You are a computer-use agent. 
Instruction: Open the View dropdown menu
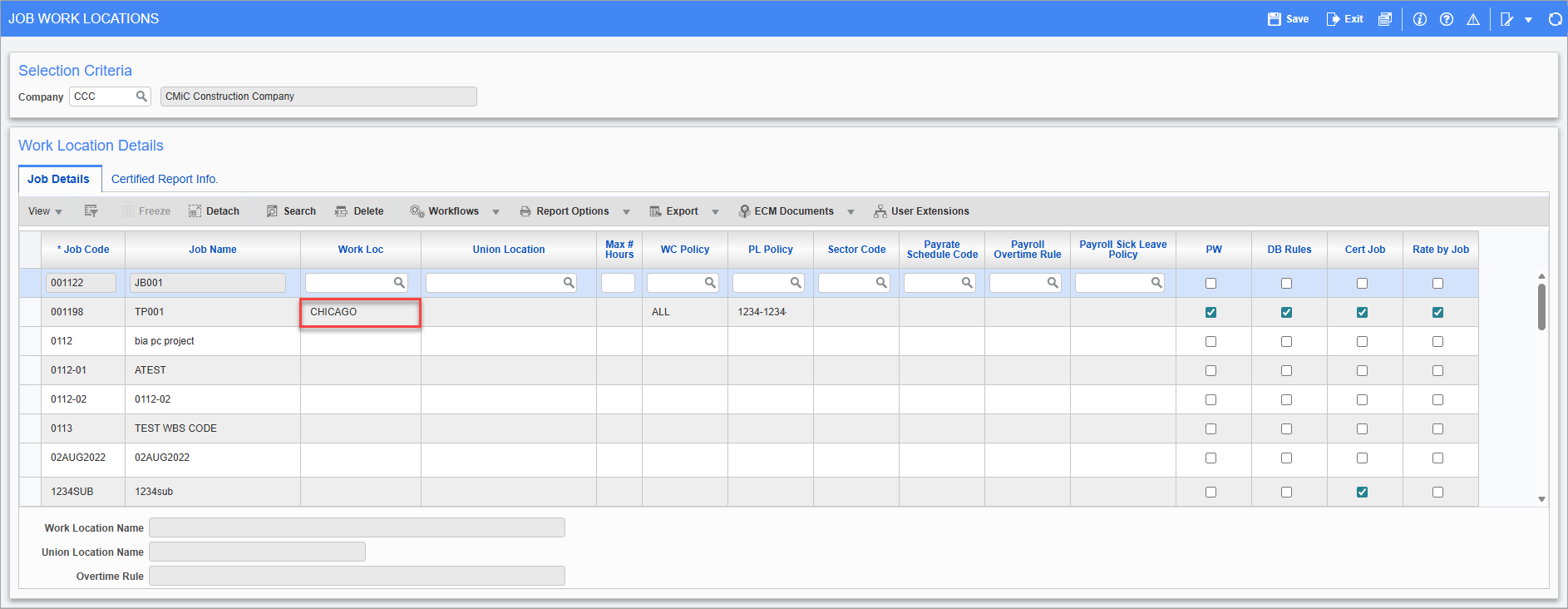[x=45, y=211]
